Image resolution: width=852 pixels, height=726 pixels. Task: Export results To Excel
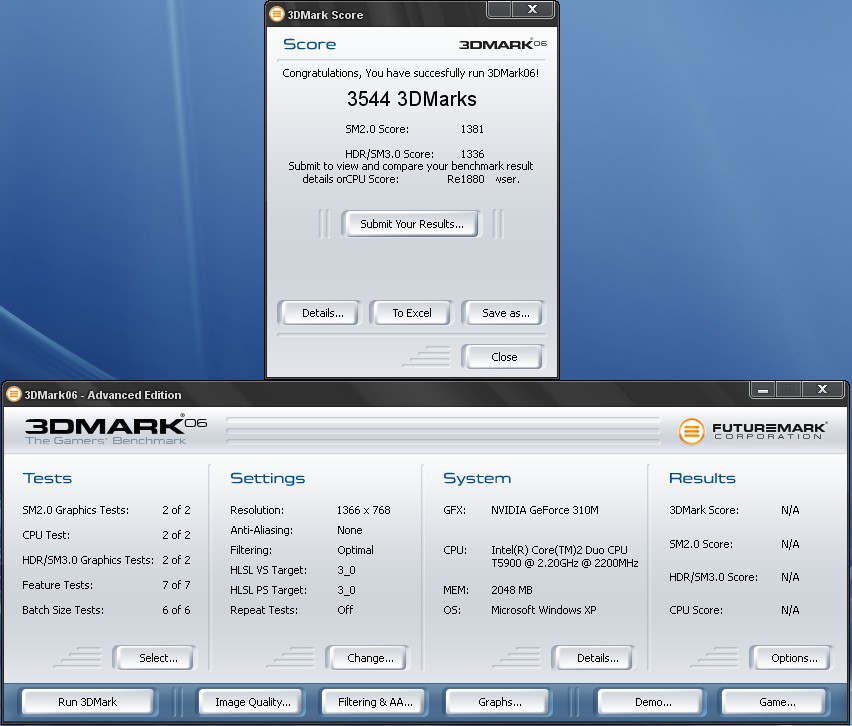tap(411, 313)
